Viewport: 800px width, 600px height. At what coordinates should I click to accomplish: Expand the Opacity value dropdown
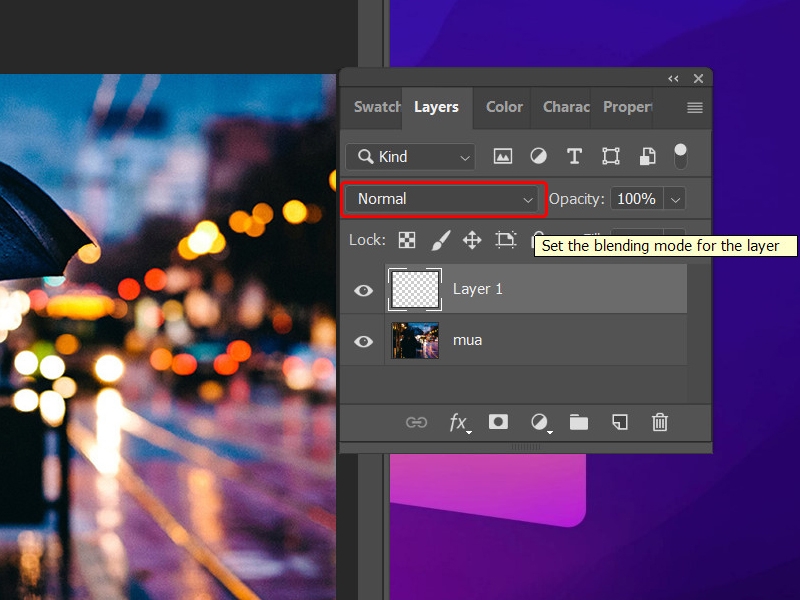675,199
